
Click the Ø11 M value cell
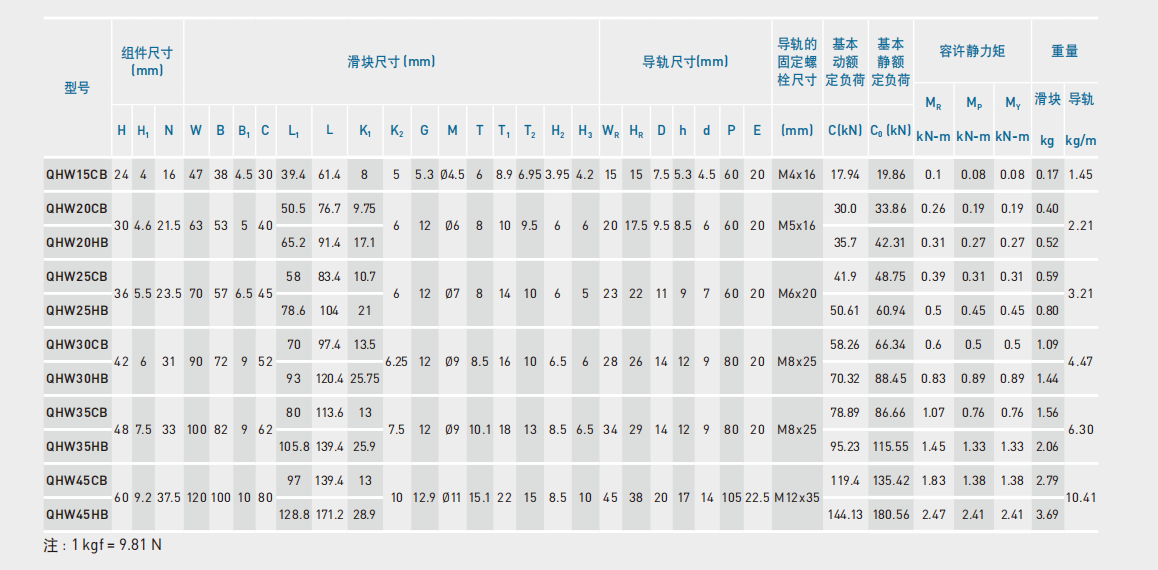tap(452, 498)
